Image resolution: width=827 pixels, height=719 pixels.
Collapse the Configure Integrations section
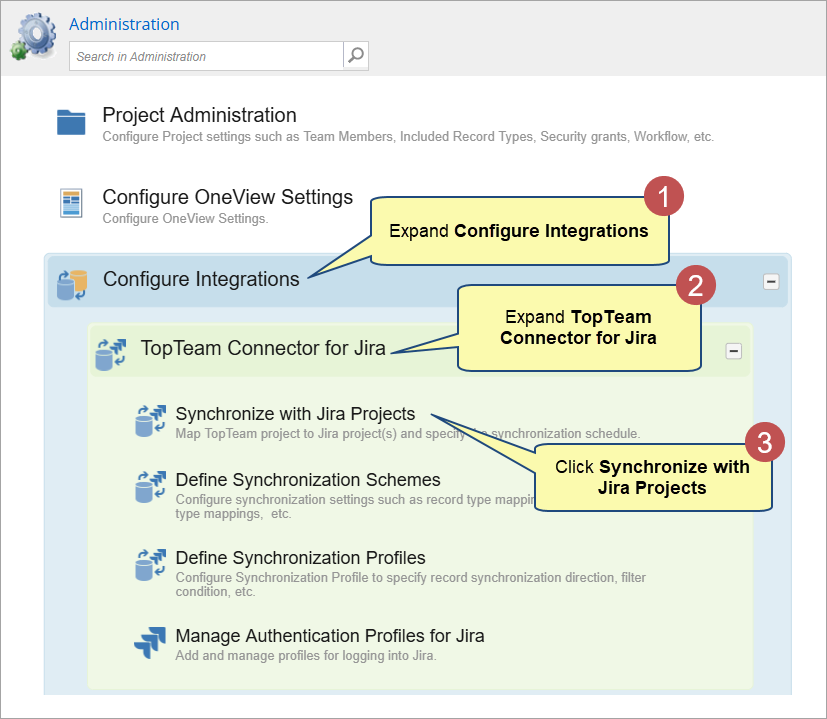click(x=771, y=282)
